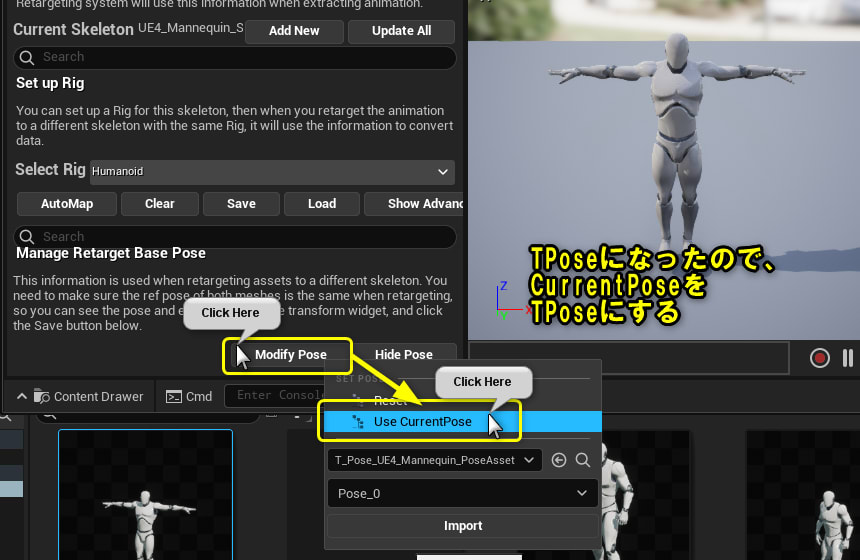Click the use-selected-asset arrow icon
Screen dimensions: 860x560
point(559,460)
